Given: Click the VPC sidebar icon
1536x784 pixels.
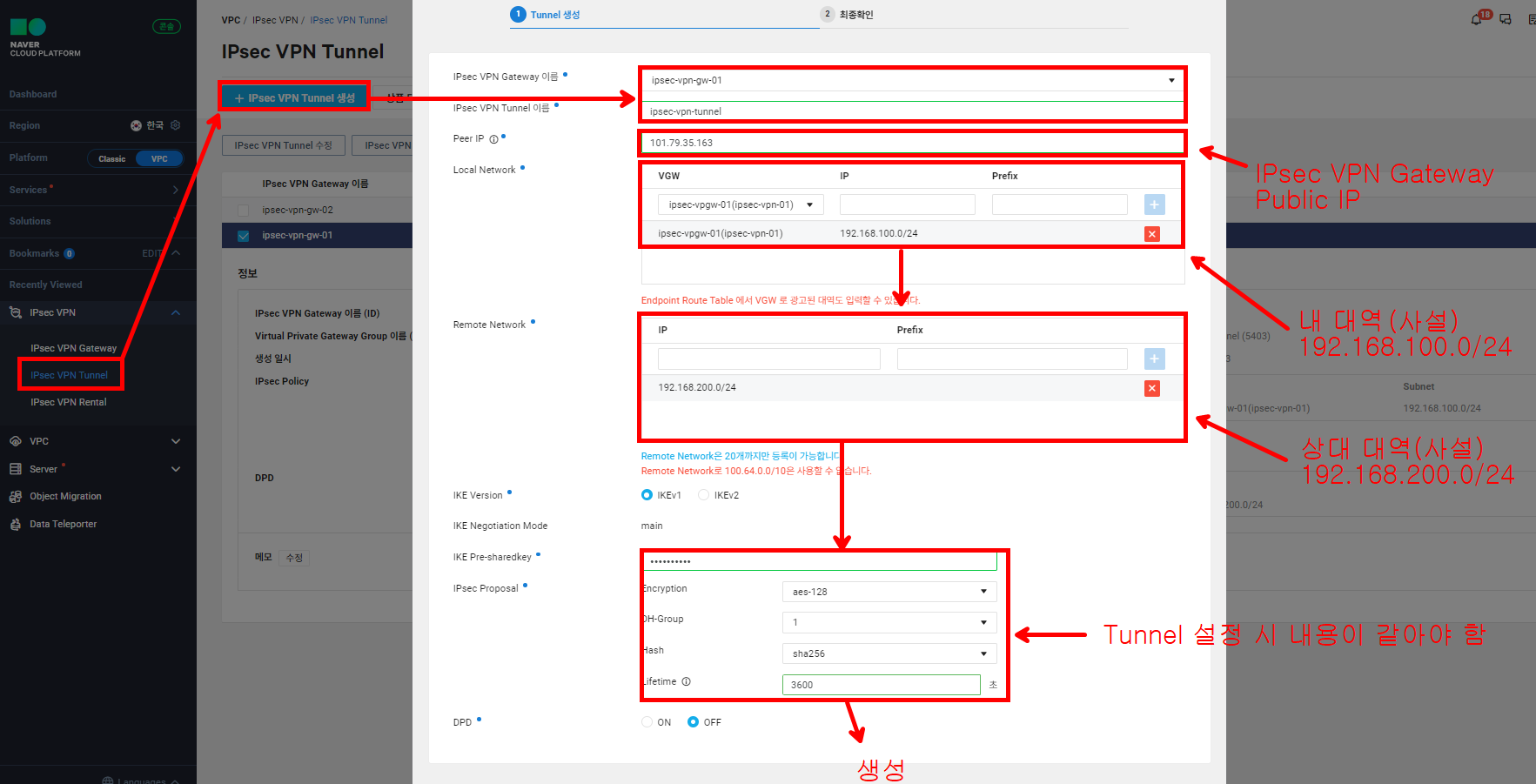Looking at the screenshot, I should (16, 441).
